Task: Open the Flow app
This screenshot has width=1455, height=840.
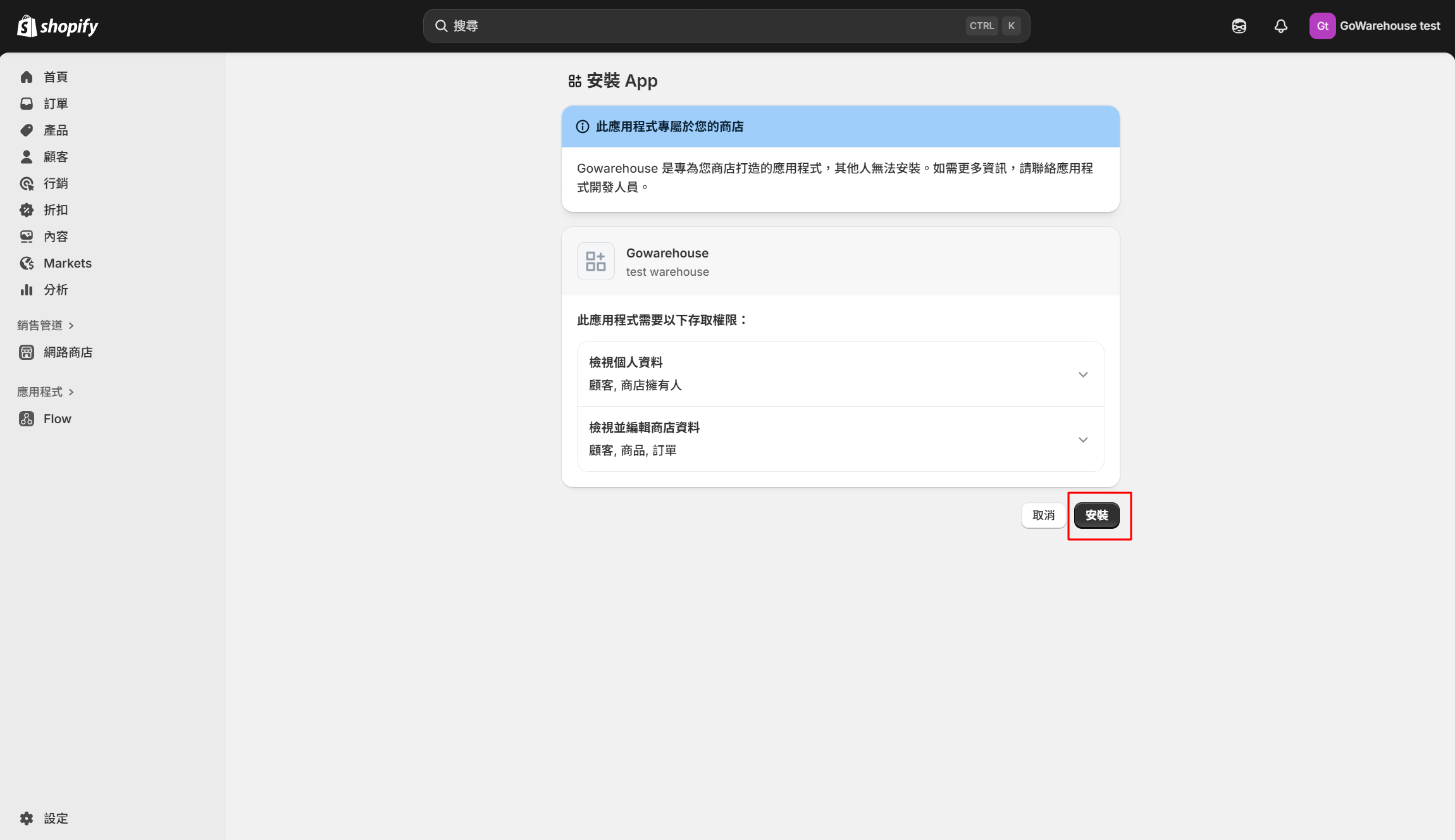Action: (x=57, y=419)
